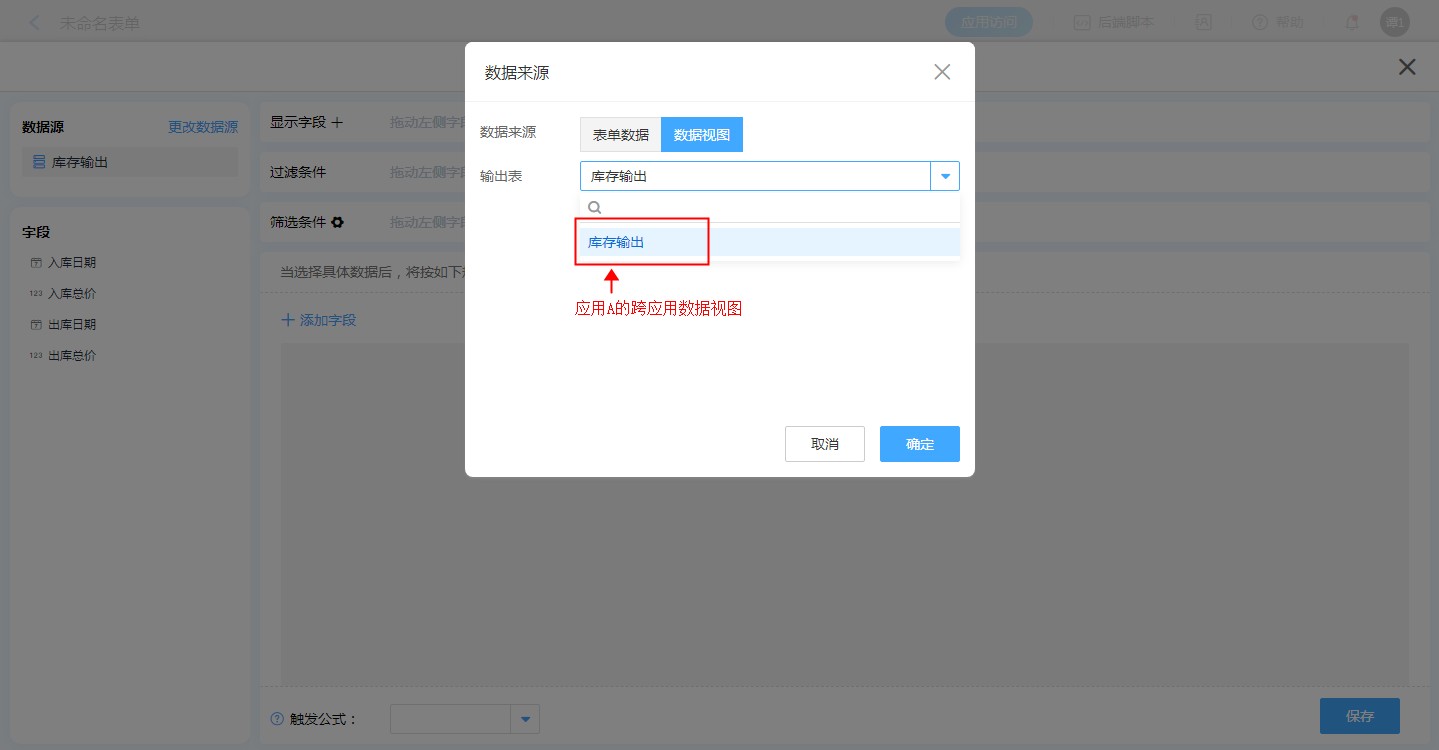This screenshot has height=750, width=1439.
Task: Select the 数据视图 source option
Action: tap(701, 135)
